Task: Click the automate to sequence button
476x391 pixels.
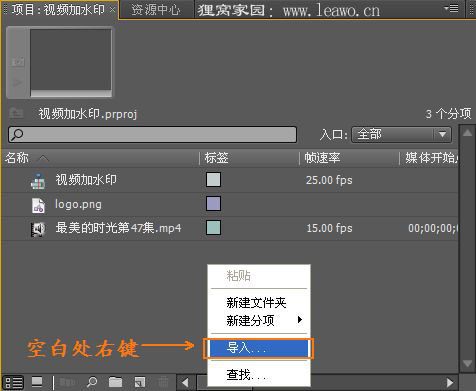Action: pos(68,382)
